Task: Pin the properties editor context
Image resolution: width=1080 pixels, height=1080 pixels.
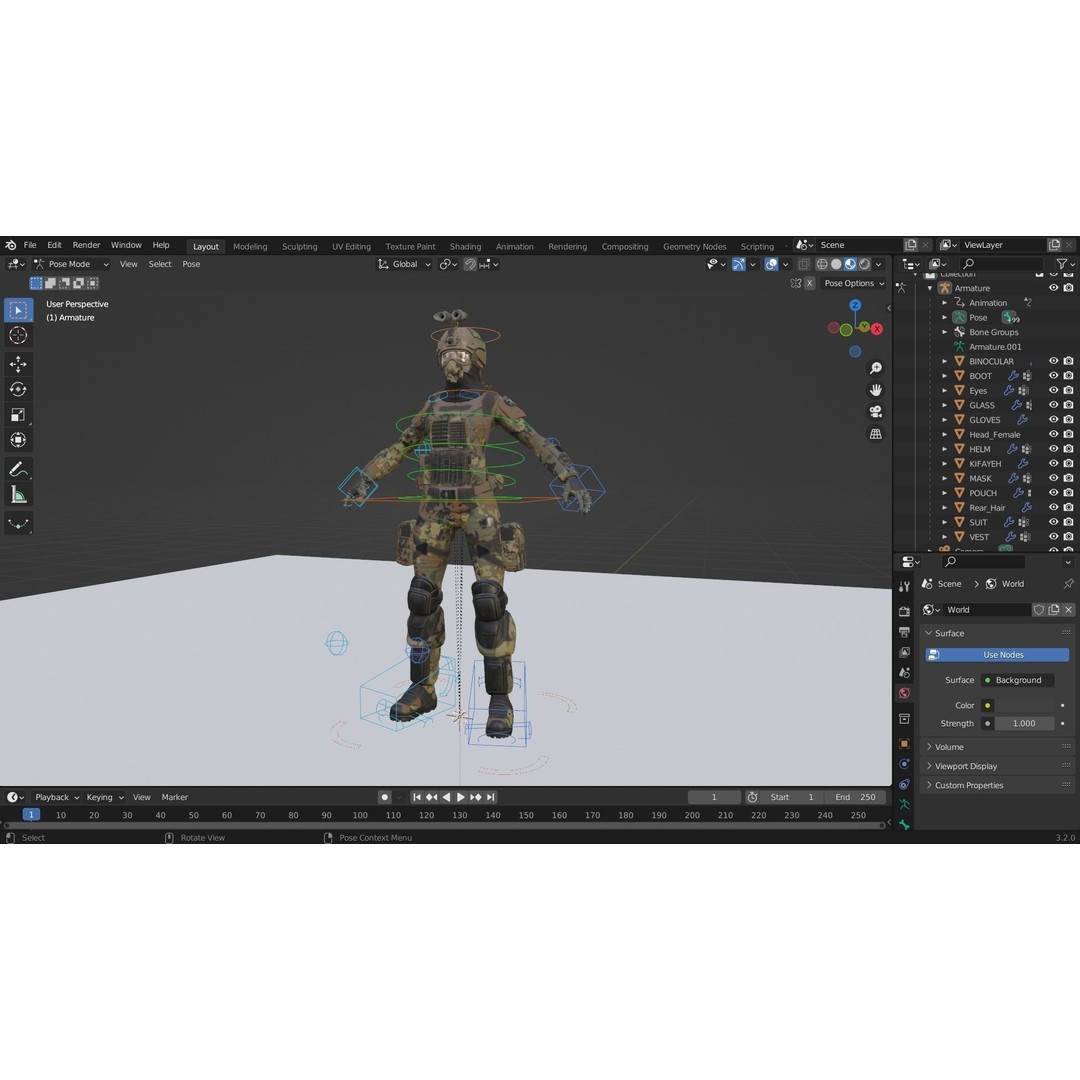Action: (x=1068, y=584)
